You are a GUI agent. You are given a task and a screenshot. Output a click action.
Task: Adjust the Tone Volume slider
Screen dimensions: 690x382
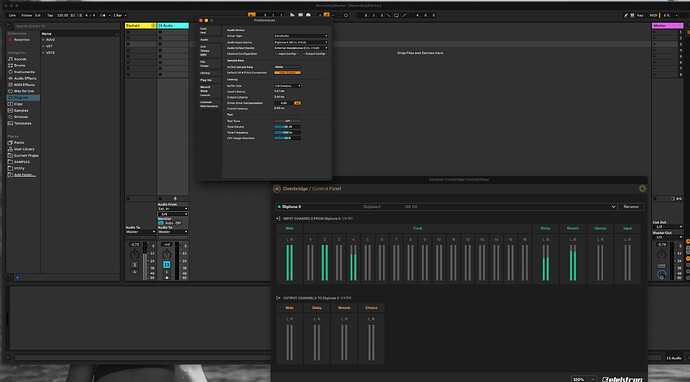(x=287, y=126)
